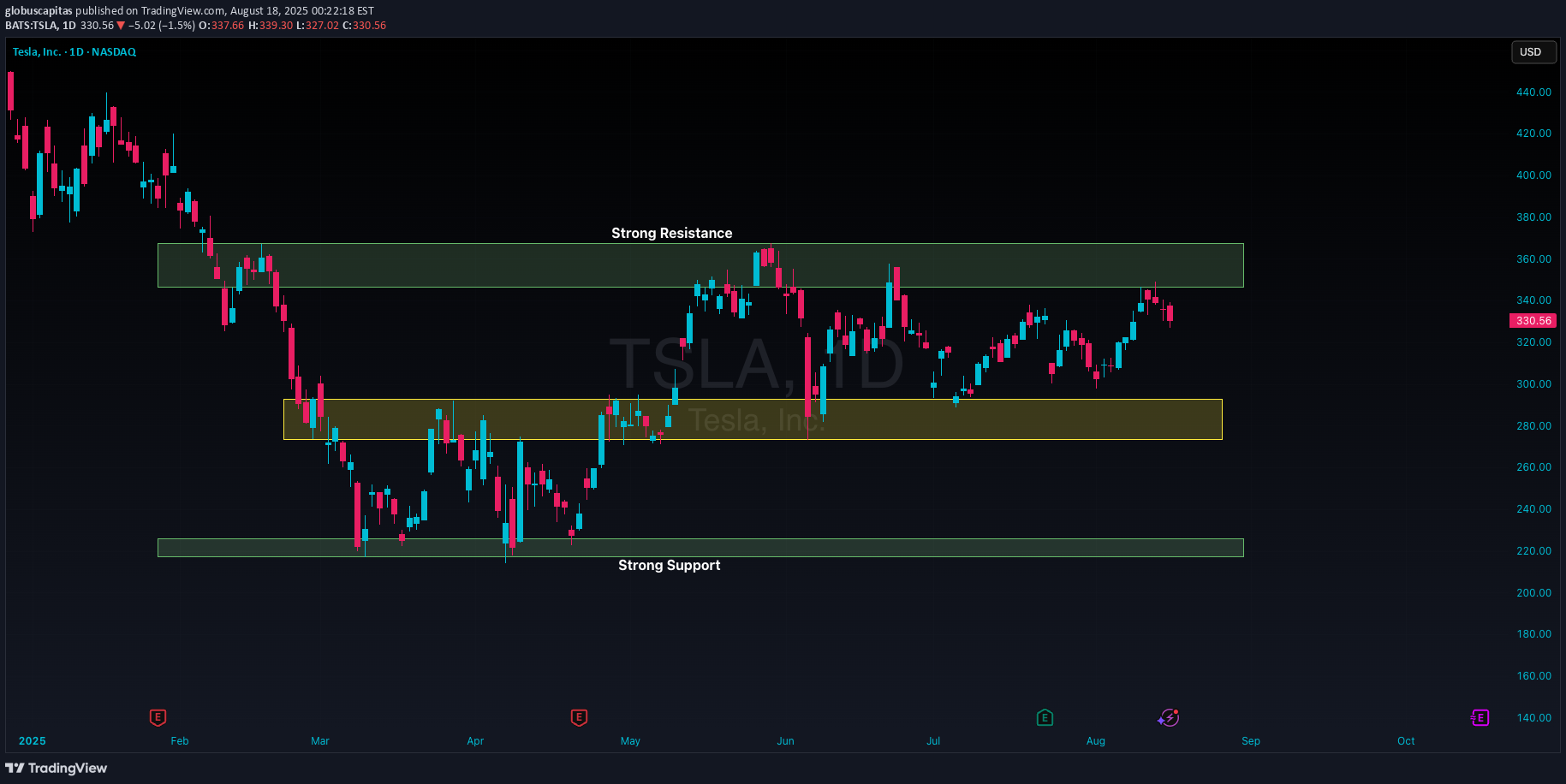This screenshot has width=1566, height=784.
Task: Click the Tesla, Inc. 1D NASDAQ title
Action: tap(74, 52)
